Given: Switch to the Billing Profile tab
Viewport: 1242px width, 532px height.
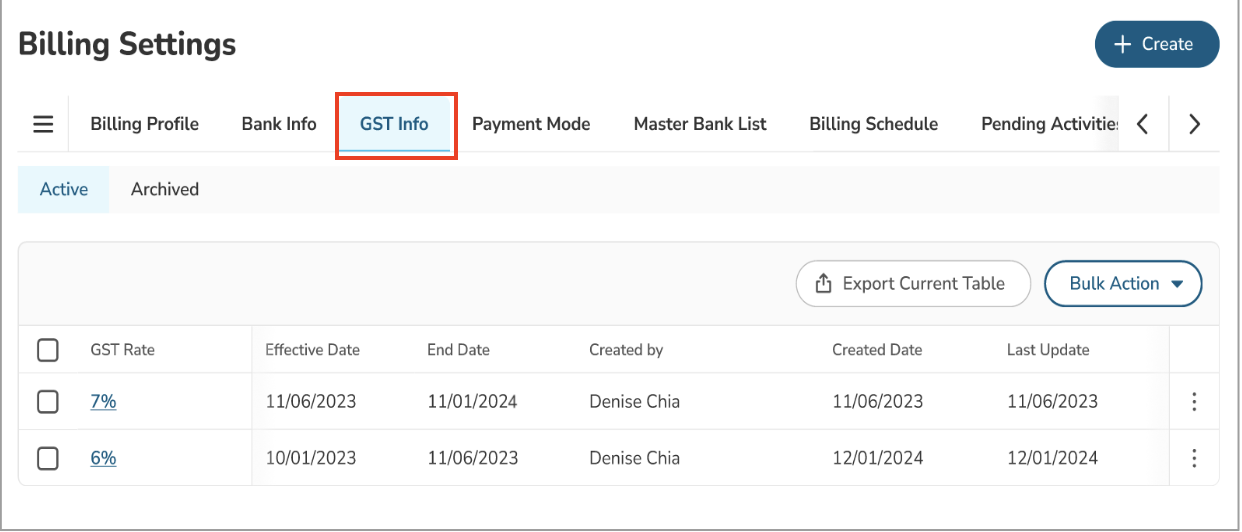Looking at the screenshot, I should 144,124.
